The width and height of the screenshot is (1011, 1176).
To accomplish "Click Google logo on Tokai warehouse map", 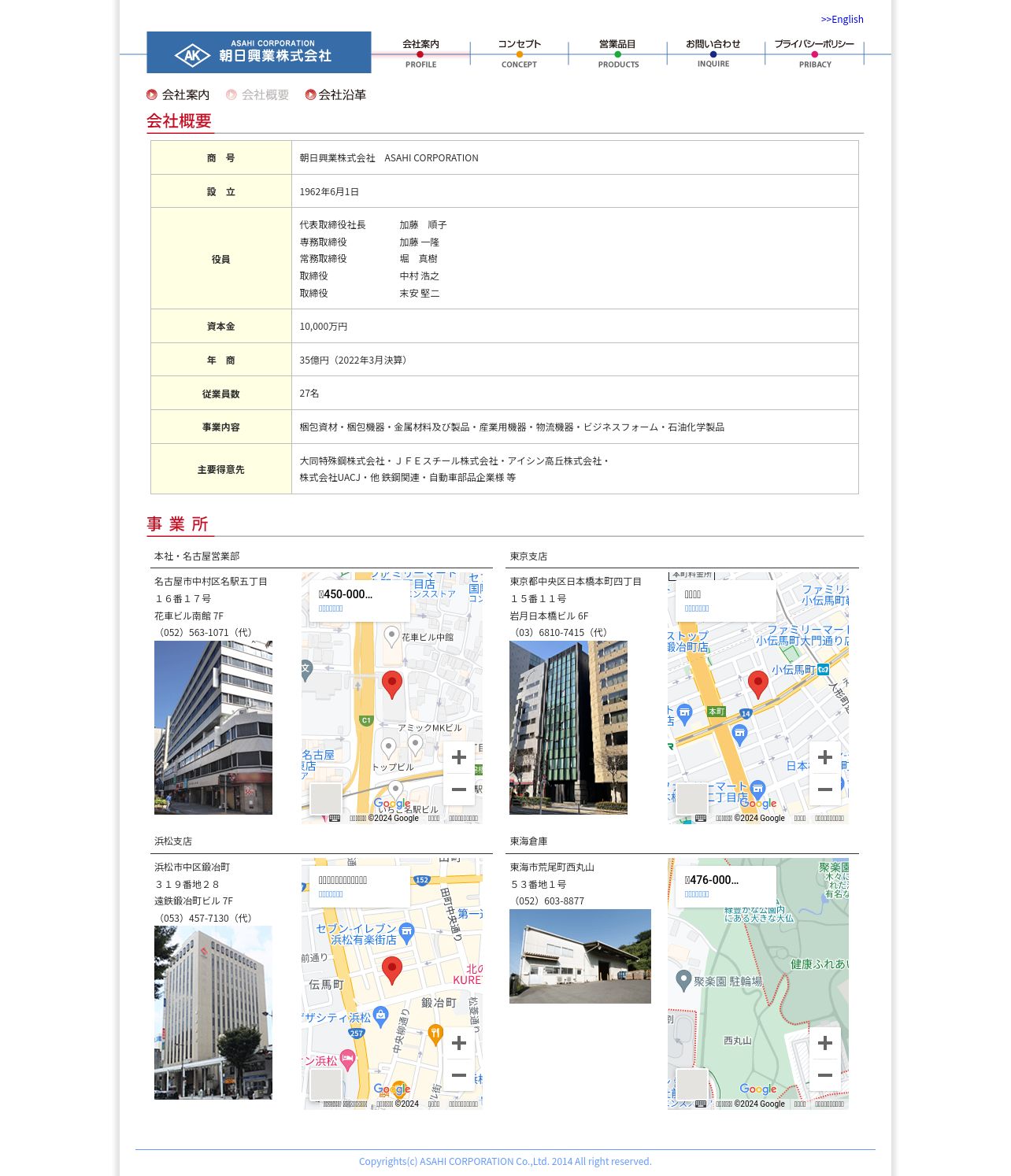I will click(x=758, y=1089).
